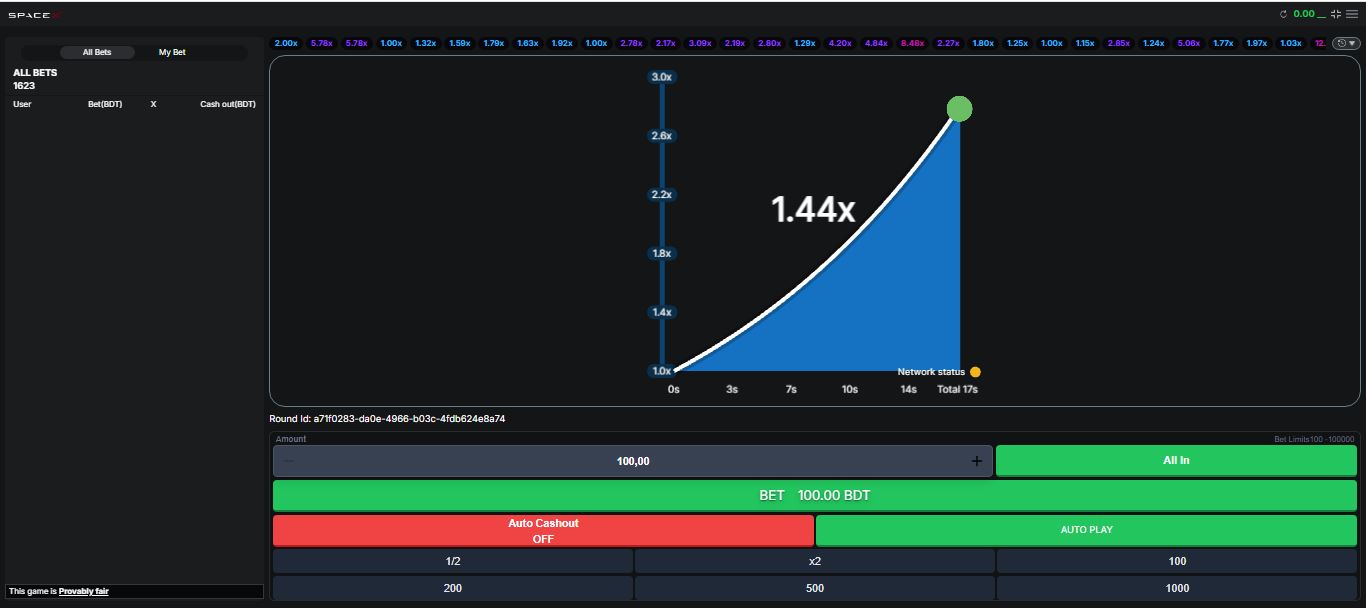1366x608 pixels.
Task: Double the bet with x2
Action: [815, 561]
